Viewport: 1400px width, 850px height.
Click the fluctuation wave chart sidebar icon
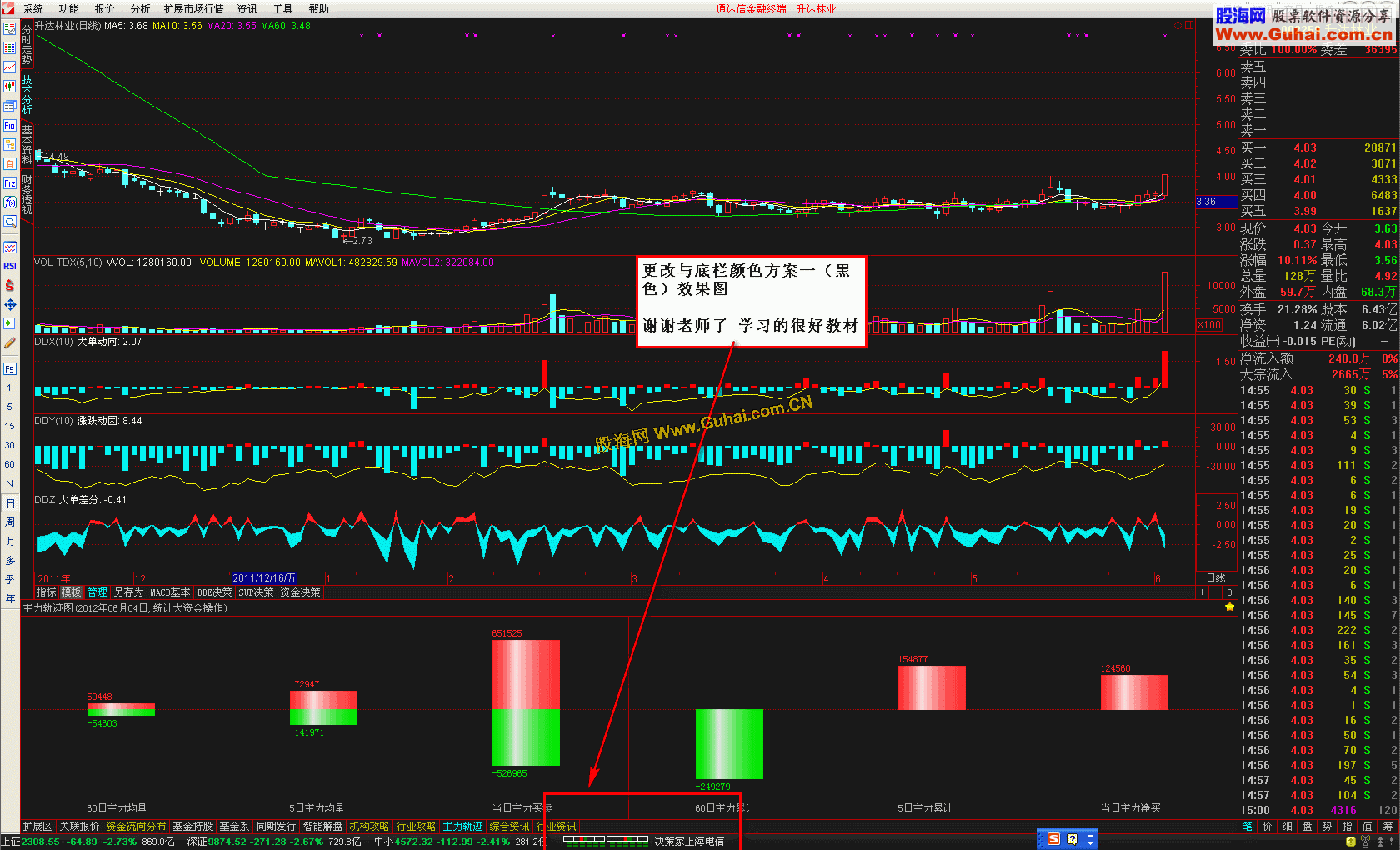point(10,247)
